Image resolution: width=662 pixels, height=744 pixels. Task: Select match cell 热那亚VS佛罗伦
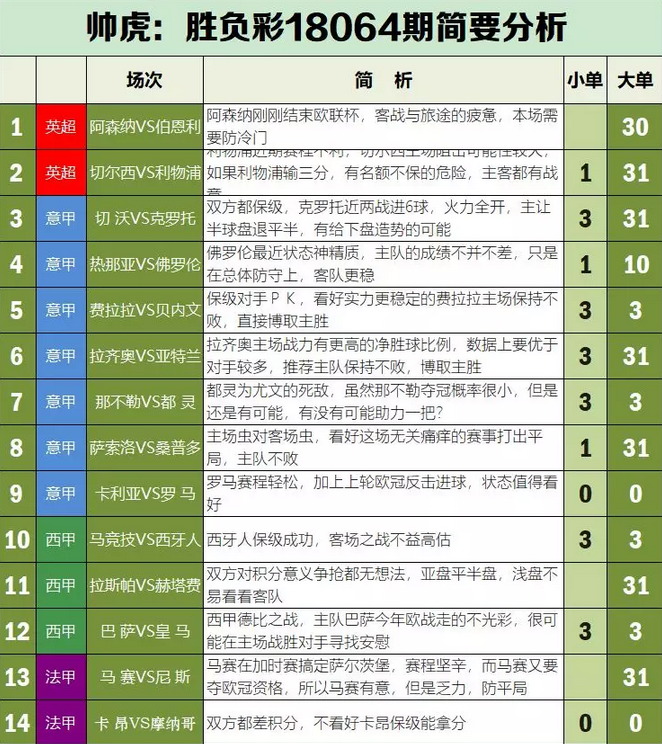click(x=145, y=264)
